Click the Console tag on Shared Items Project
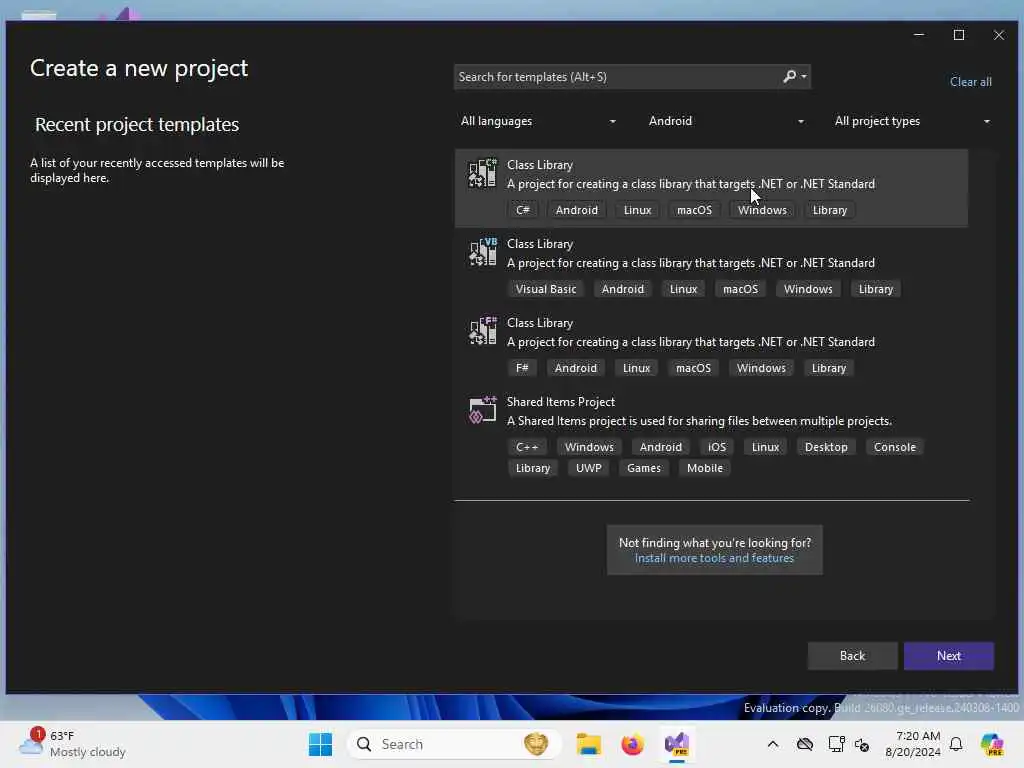 tap(895, 447)
